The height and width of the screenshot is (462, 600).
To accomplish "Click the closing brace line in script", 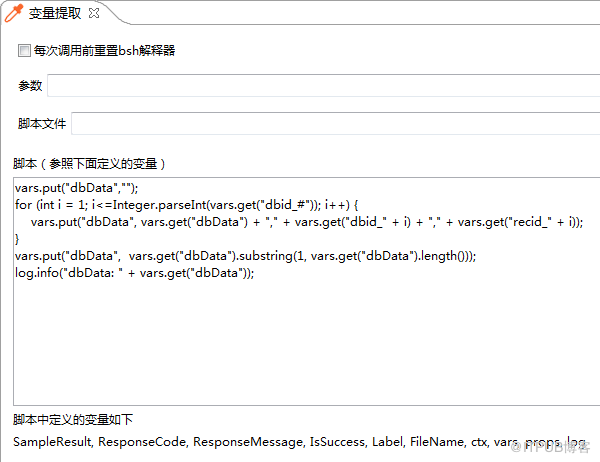I will click(x=17, y=239).
